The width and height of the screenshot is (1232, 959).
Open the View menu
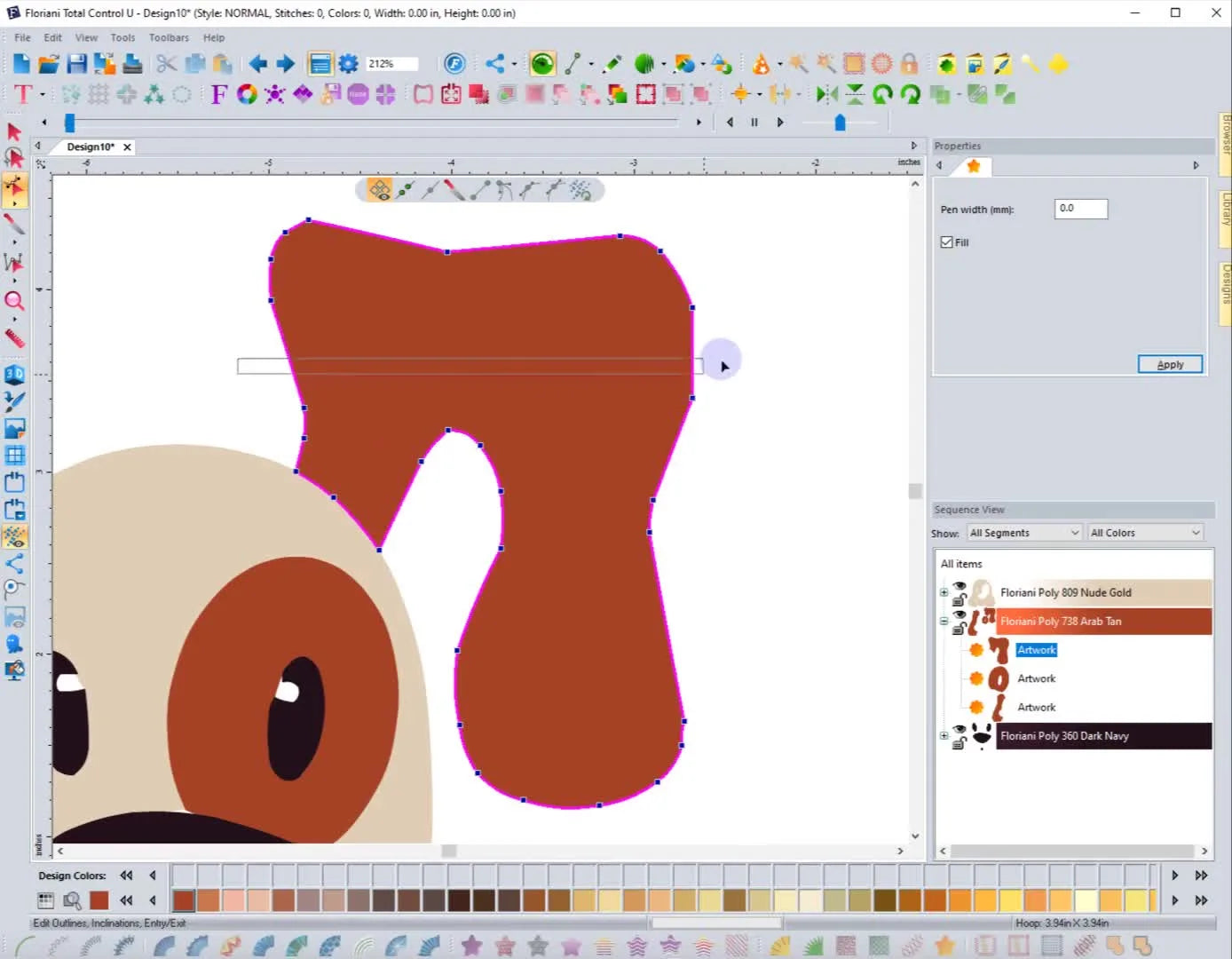pyautogui.click(x=86, y=37)
